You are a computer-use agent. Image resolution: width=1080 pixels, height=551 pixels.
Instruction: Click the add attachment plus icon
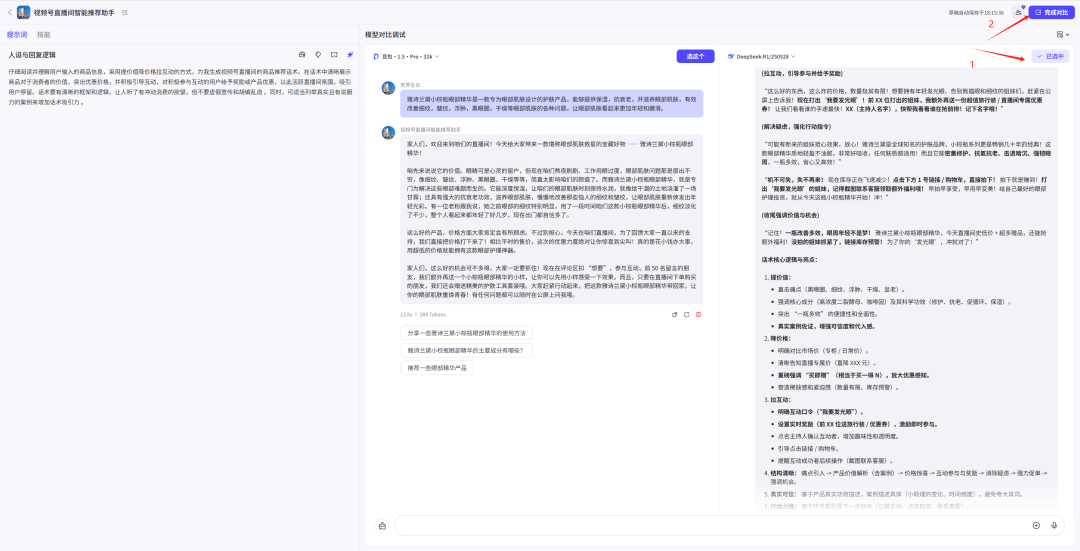click(x=1036, y=526)
